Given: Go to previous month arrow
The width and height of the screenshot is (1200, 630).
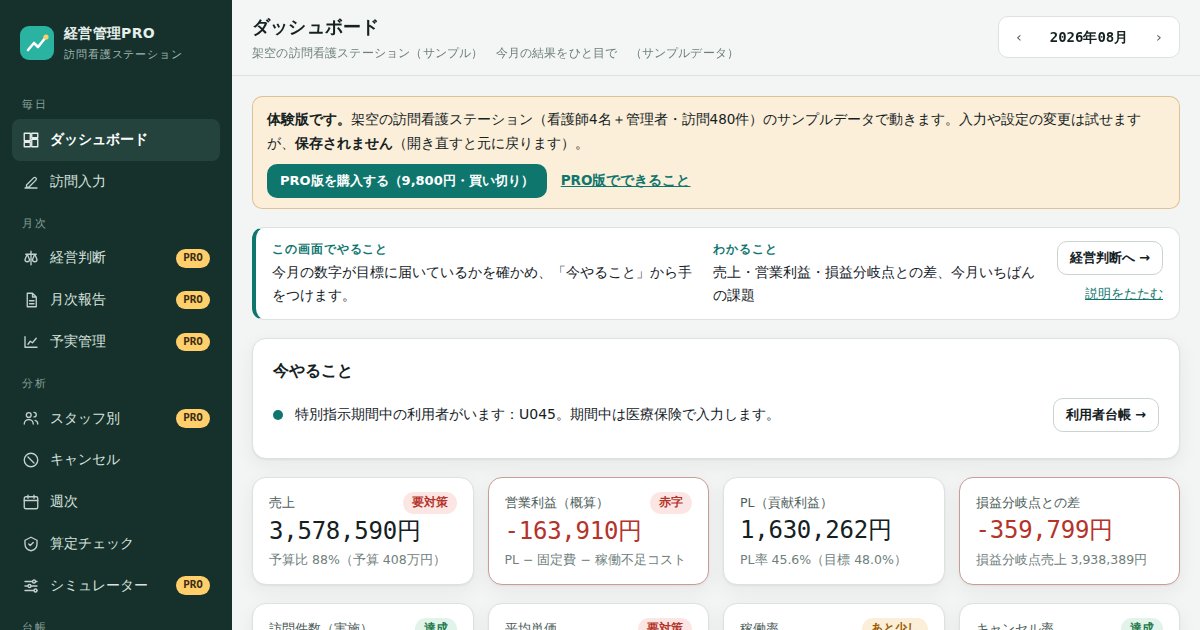Looking at the screenshot, I should point(1019,38).
